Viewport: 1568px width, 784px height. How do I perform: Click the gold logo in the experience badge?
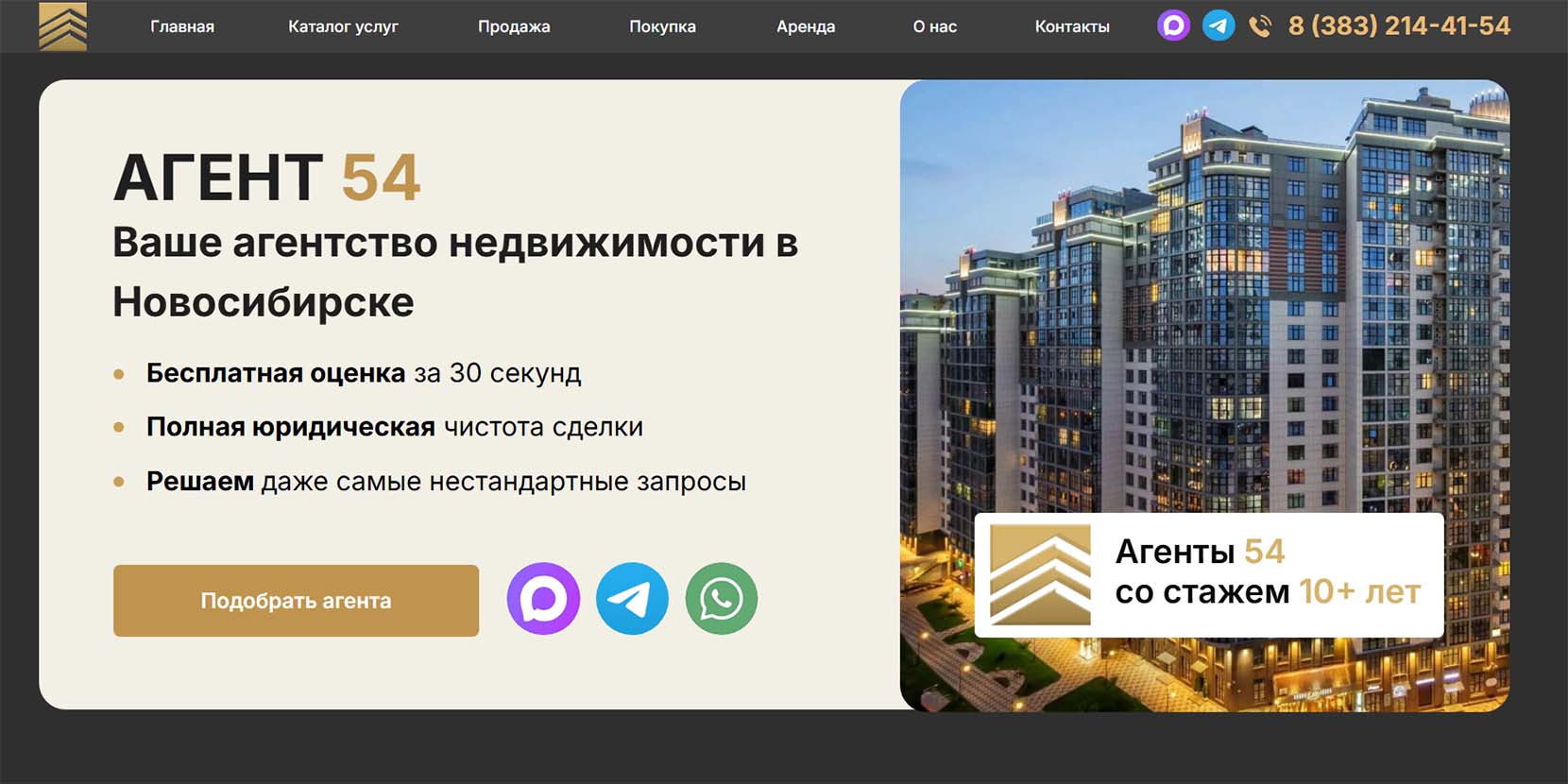1040,574
